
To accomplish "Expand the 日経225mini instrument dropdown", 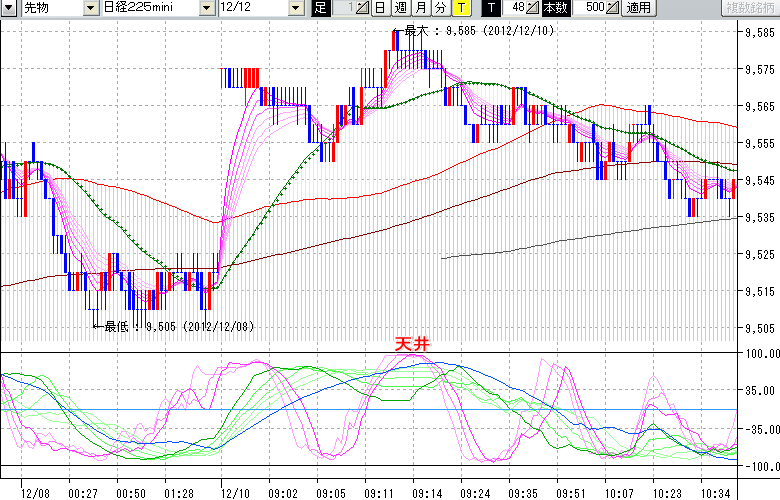I will point(206,8).
